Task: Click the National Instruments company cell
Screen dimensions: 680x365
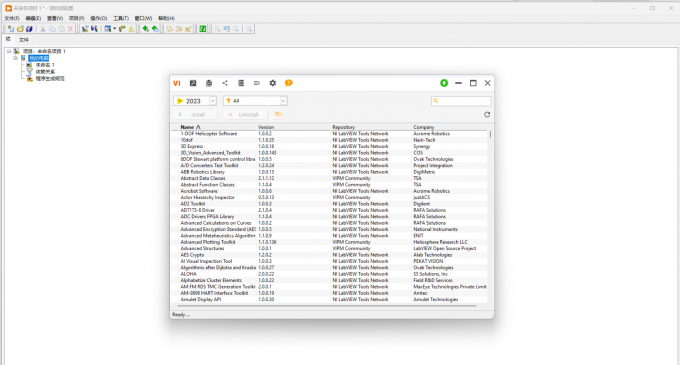Action: point(435,229)
